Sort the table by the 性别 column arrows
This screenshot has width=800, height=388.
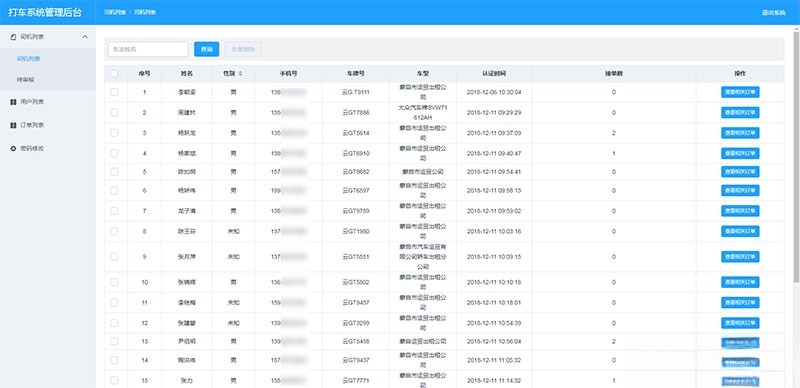tap(240, 74)
